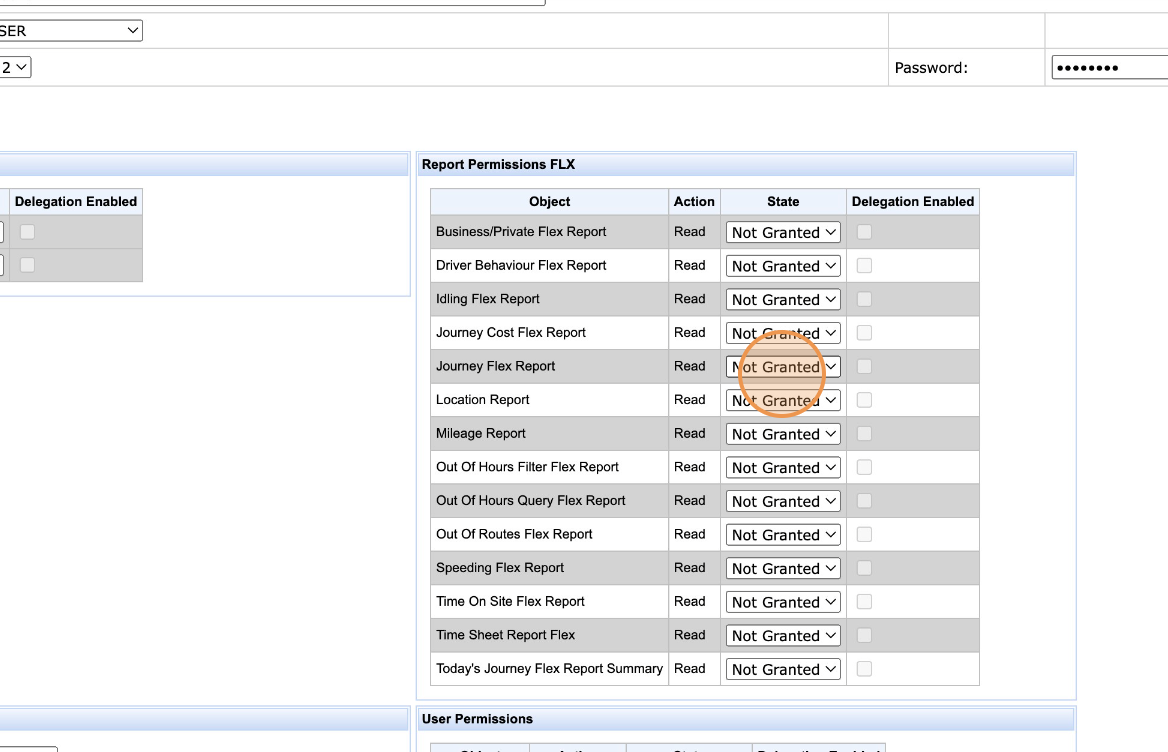
Task: Expand Today's Journey Flex Report Summary state dropdown
Action: (x=783, y=669)
